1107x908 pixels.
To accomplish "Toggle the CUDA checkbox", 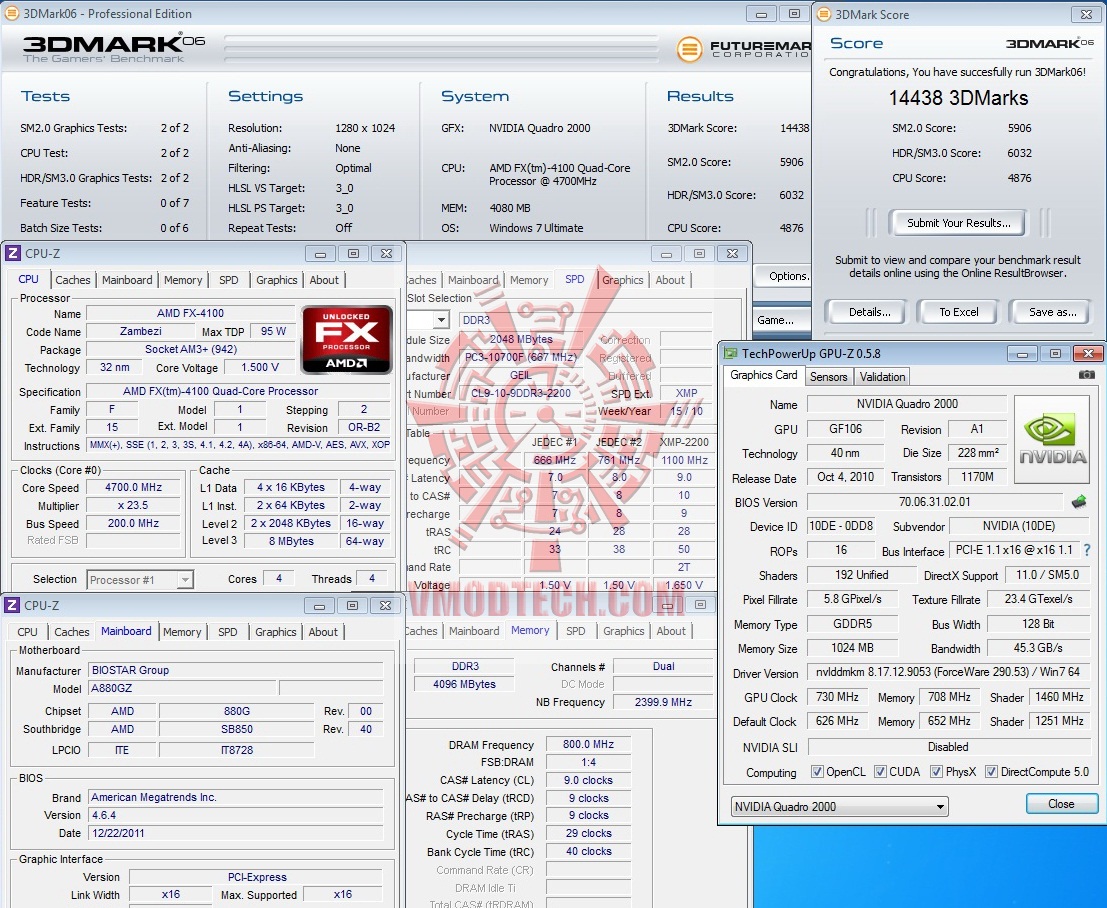I will (880, 772).
